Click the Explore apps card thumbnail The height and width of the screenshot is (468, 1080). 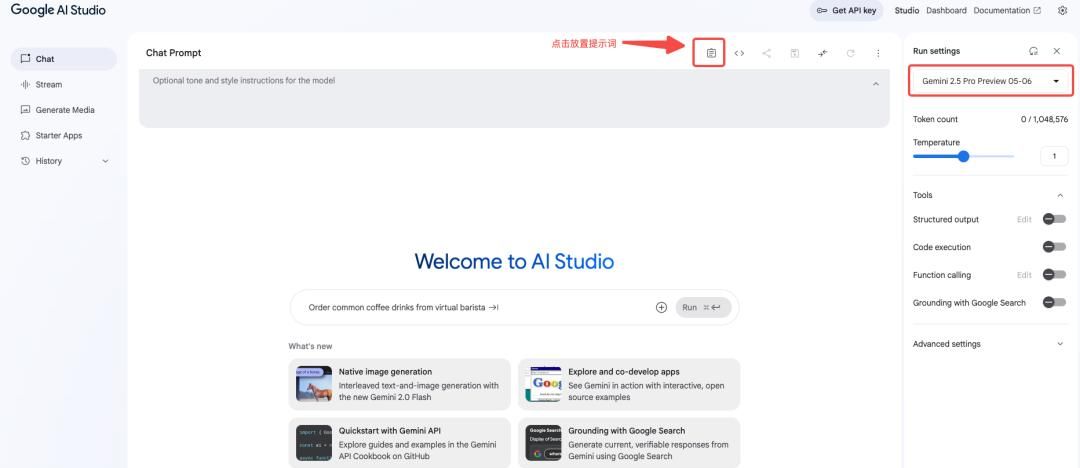point(543,384)
